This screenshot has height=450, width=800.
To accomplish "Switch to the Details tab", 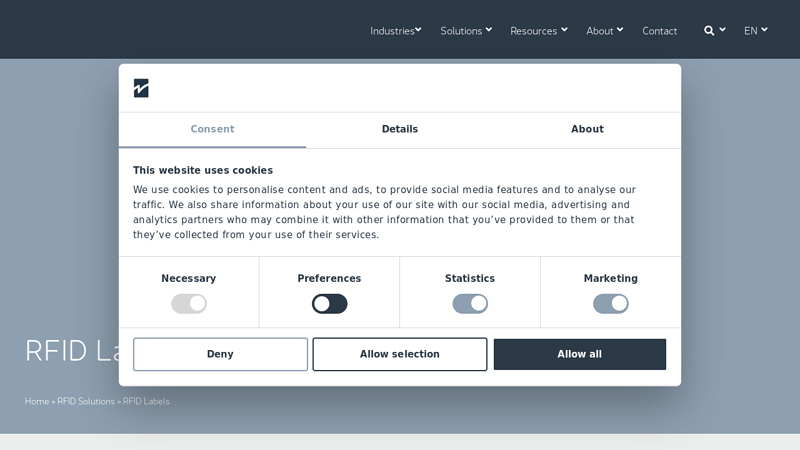I will 400,130.
